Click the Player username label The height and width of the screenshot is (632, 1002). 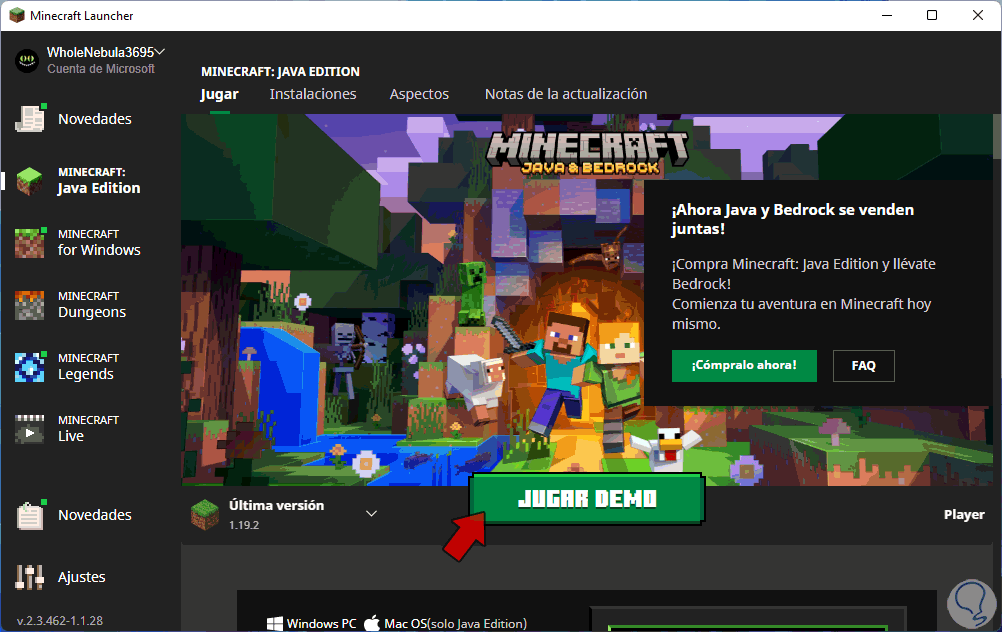[x=964, y=514]
